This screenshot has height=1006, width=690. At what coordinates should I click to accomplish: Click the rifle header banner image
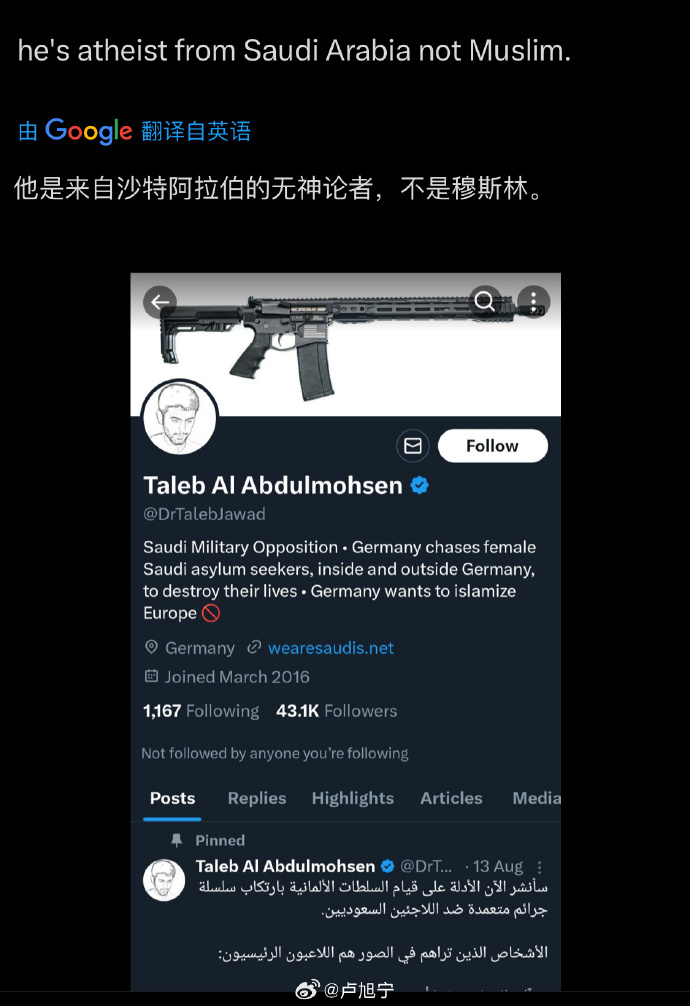(345, 343)
